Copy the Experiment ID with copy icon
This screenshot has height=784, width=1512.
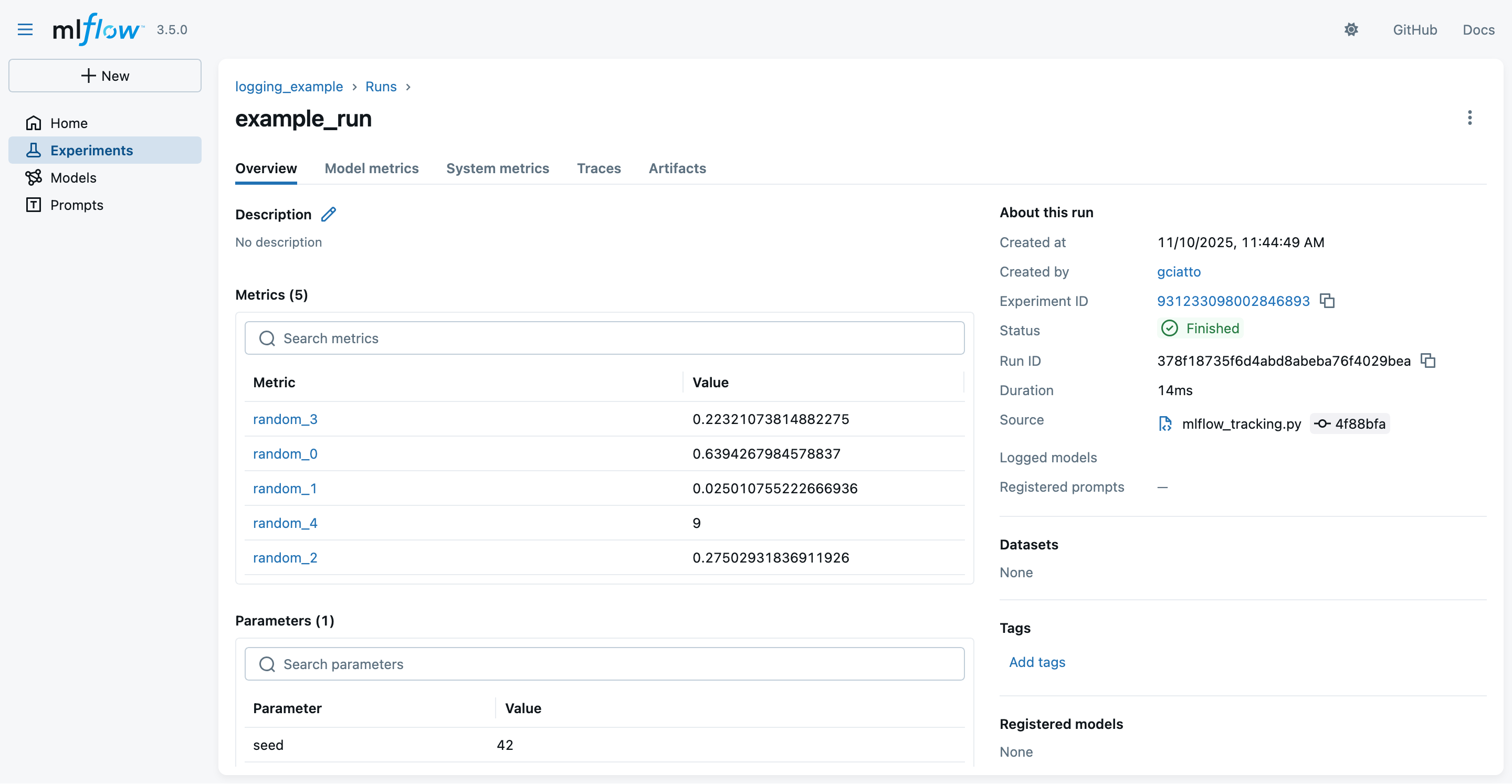(1327, 301)
